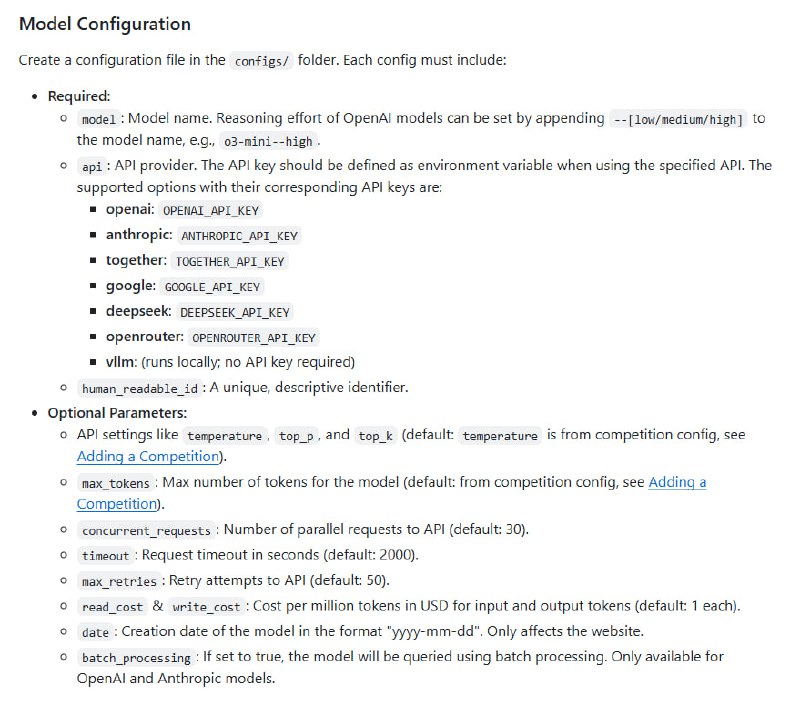Click the write_cost parameter name

(207, 607)
